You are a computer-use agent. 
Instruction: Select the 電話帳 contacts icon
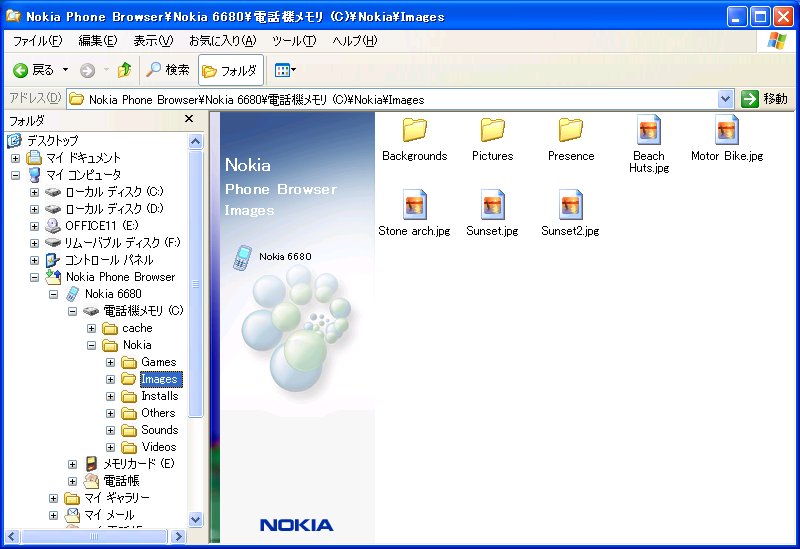(91, 481)
